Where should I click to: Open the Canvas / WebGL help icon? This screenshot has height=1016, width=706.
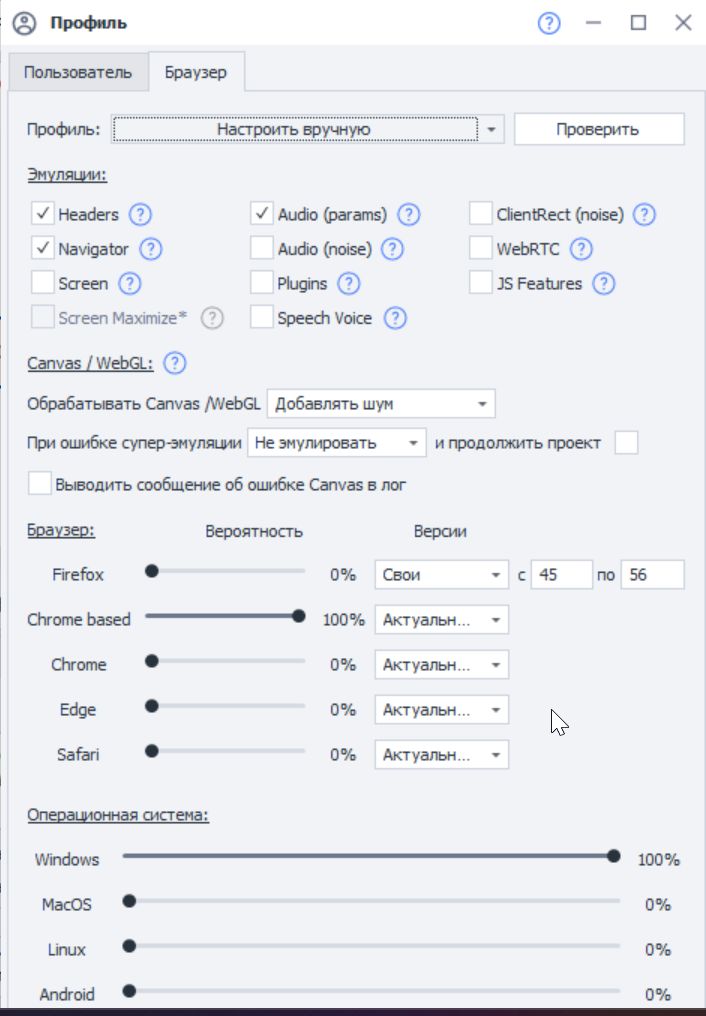point(175,364)
